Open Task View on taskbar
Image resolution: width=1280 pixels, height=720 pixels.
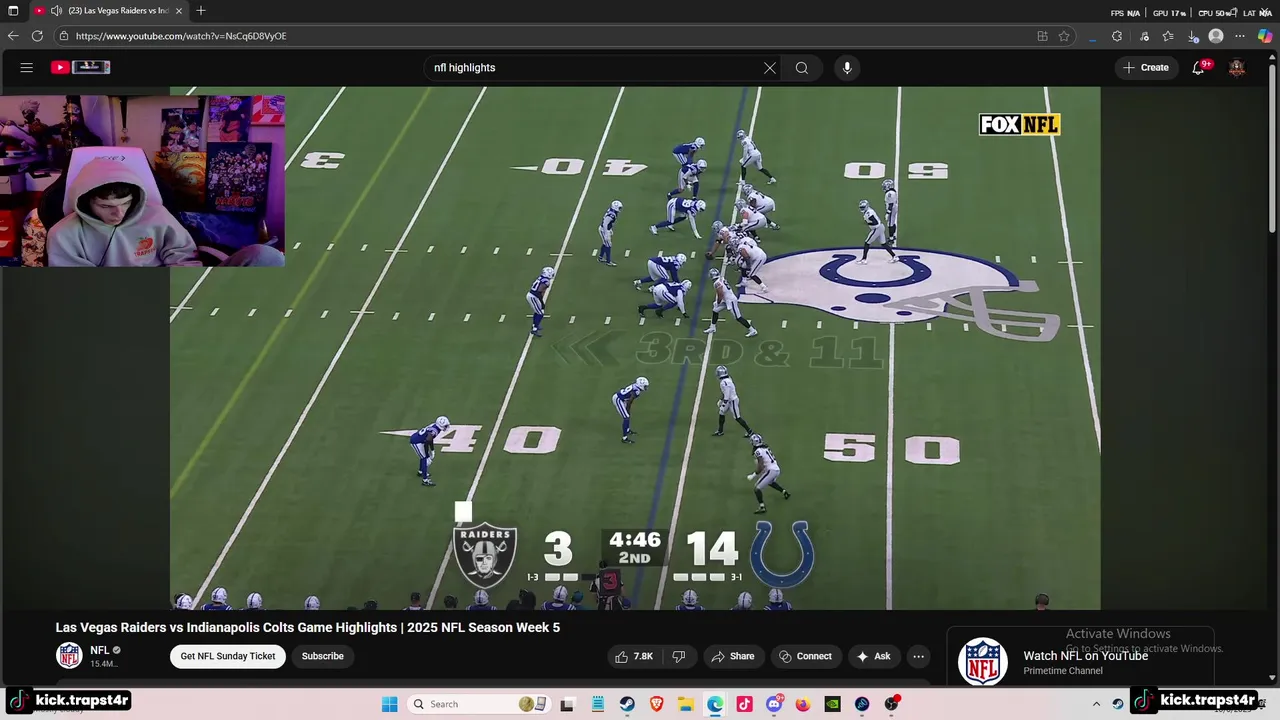click(567, 704)
